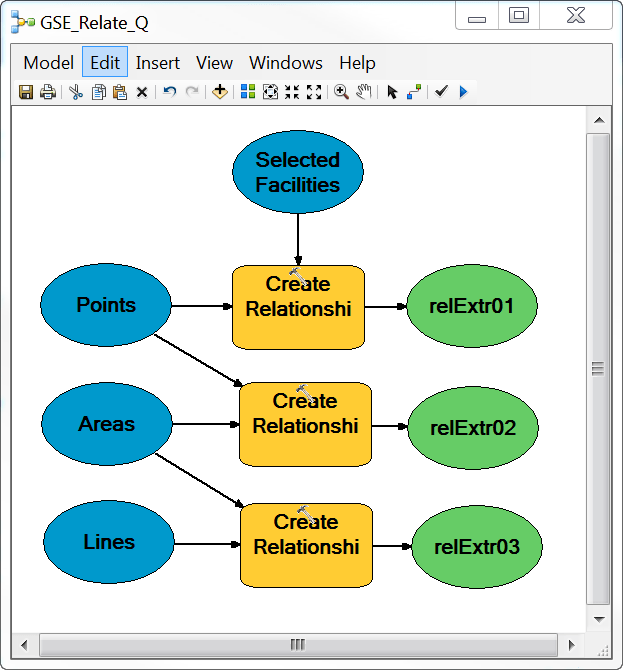Undo the last action
Screen dimensions: 623x670
(170, 91)
